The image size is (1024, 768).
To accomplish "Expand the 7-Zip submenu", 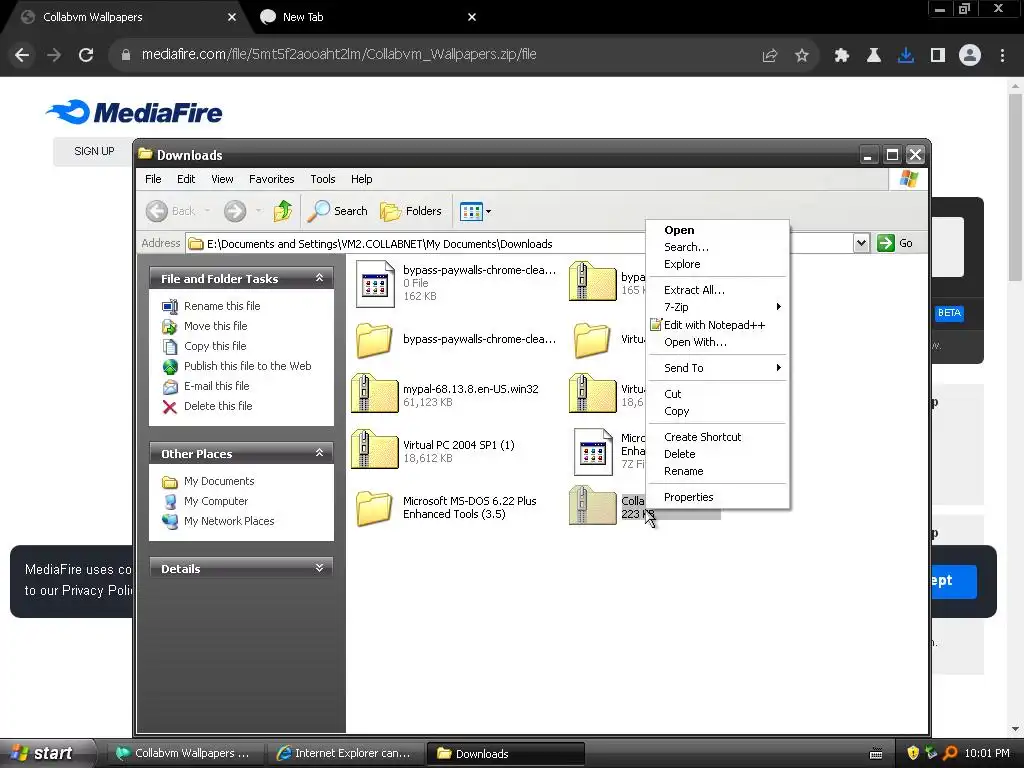I will click(x=717, y=307).
